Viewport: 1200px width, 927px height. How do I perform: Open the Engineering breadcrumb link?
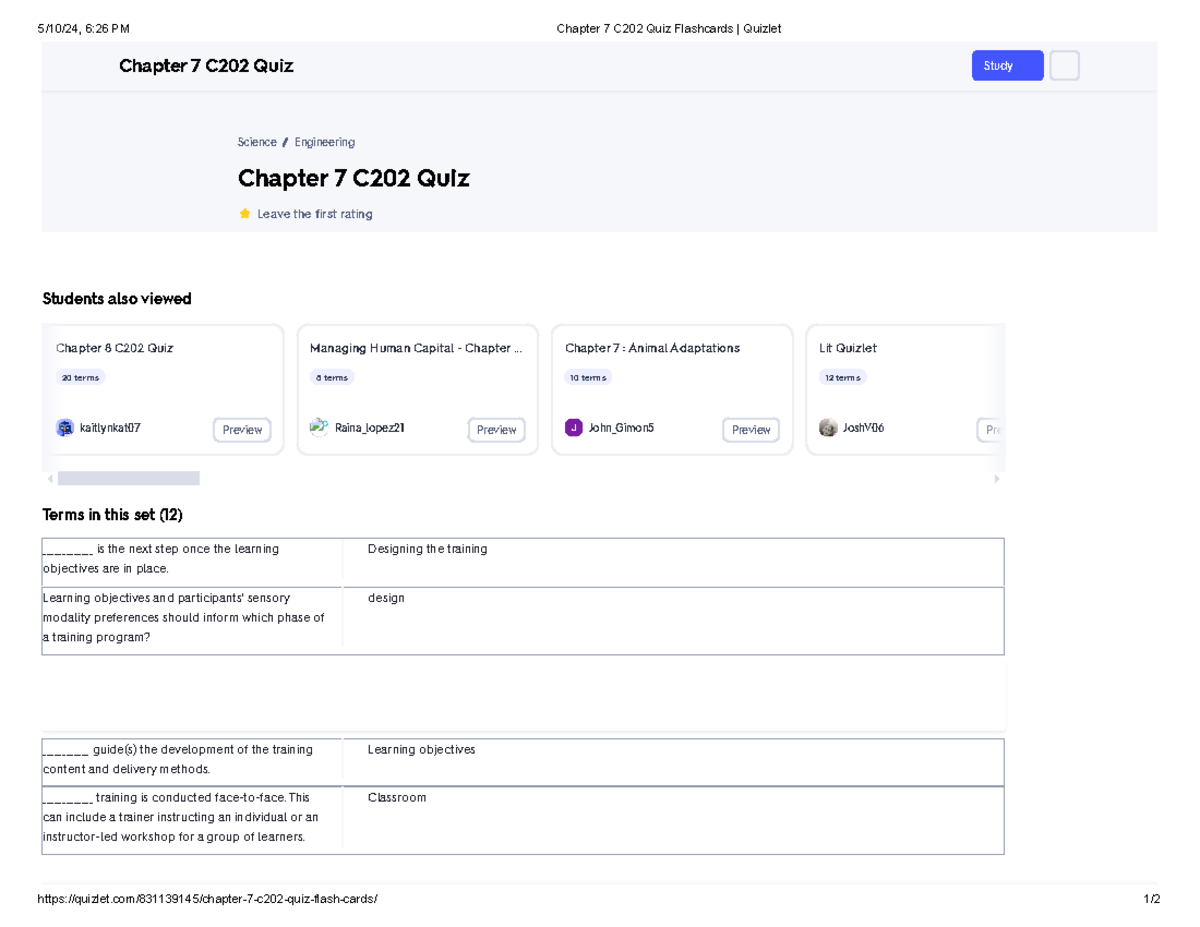coord(324,142)
